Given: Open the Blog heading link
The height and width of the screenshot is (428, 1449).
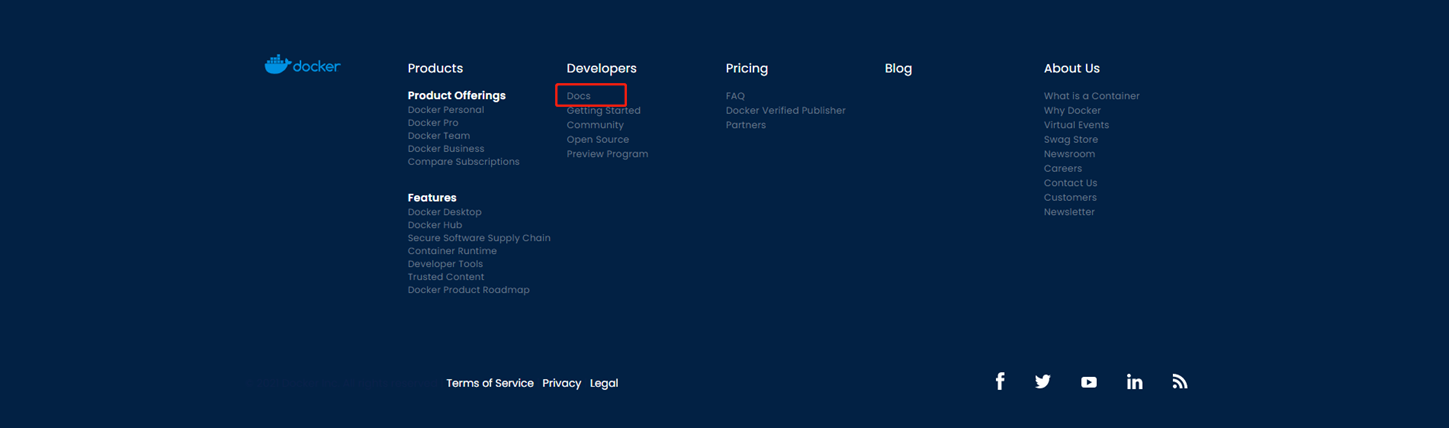Looking at the screenshot, I should tap(898, 68).
